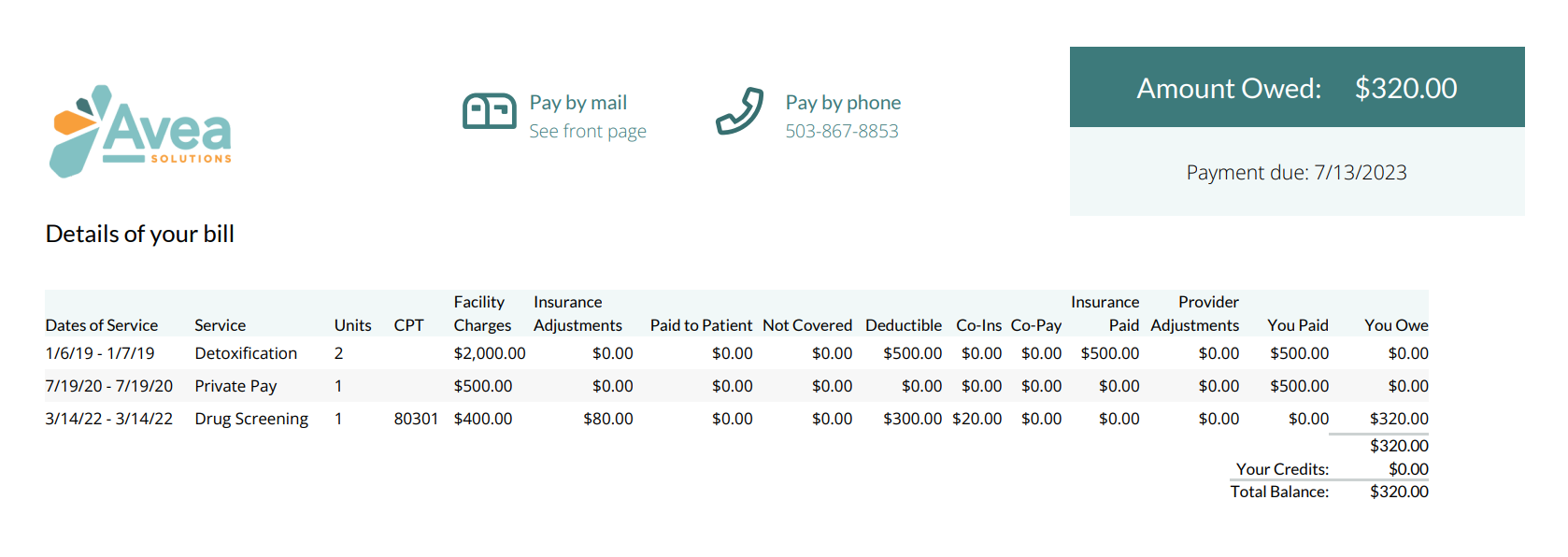Click the Facility Charges column header
Screen dimensions: 1568x557
482,313
